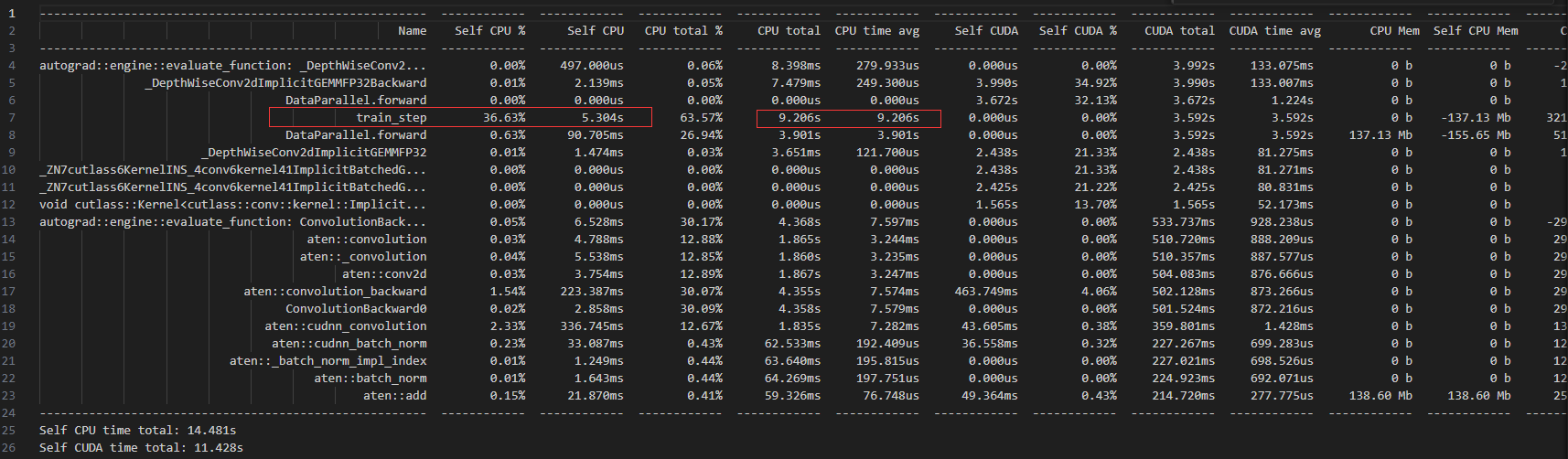Select the 76.748us CPU time avg value

[891, 395]
